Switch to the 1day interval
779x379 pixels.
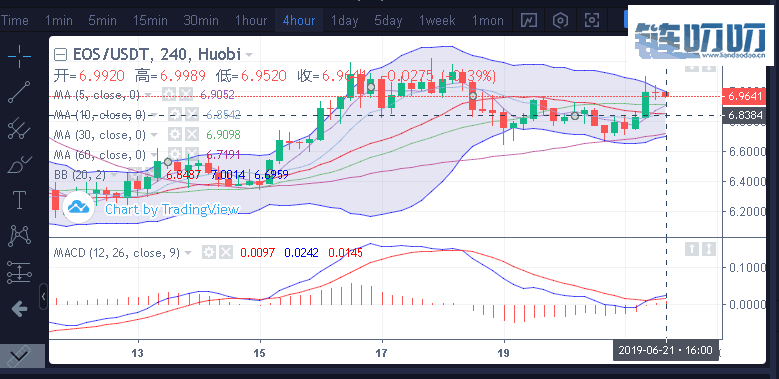point(345,21)
